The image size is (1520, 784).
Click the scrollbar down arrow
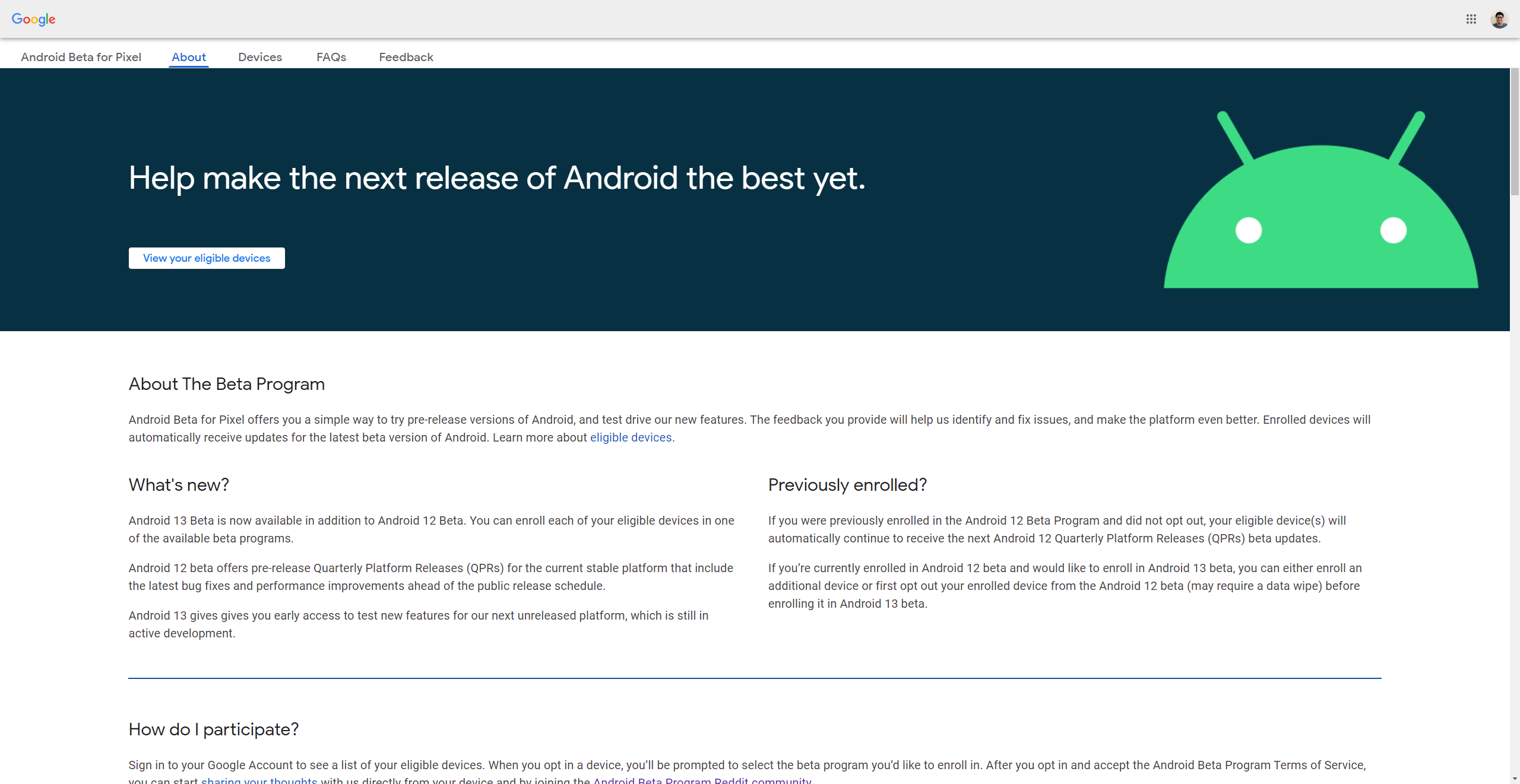click(x=1515, y=778)
